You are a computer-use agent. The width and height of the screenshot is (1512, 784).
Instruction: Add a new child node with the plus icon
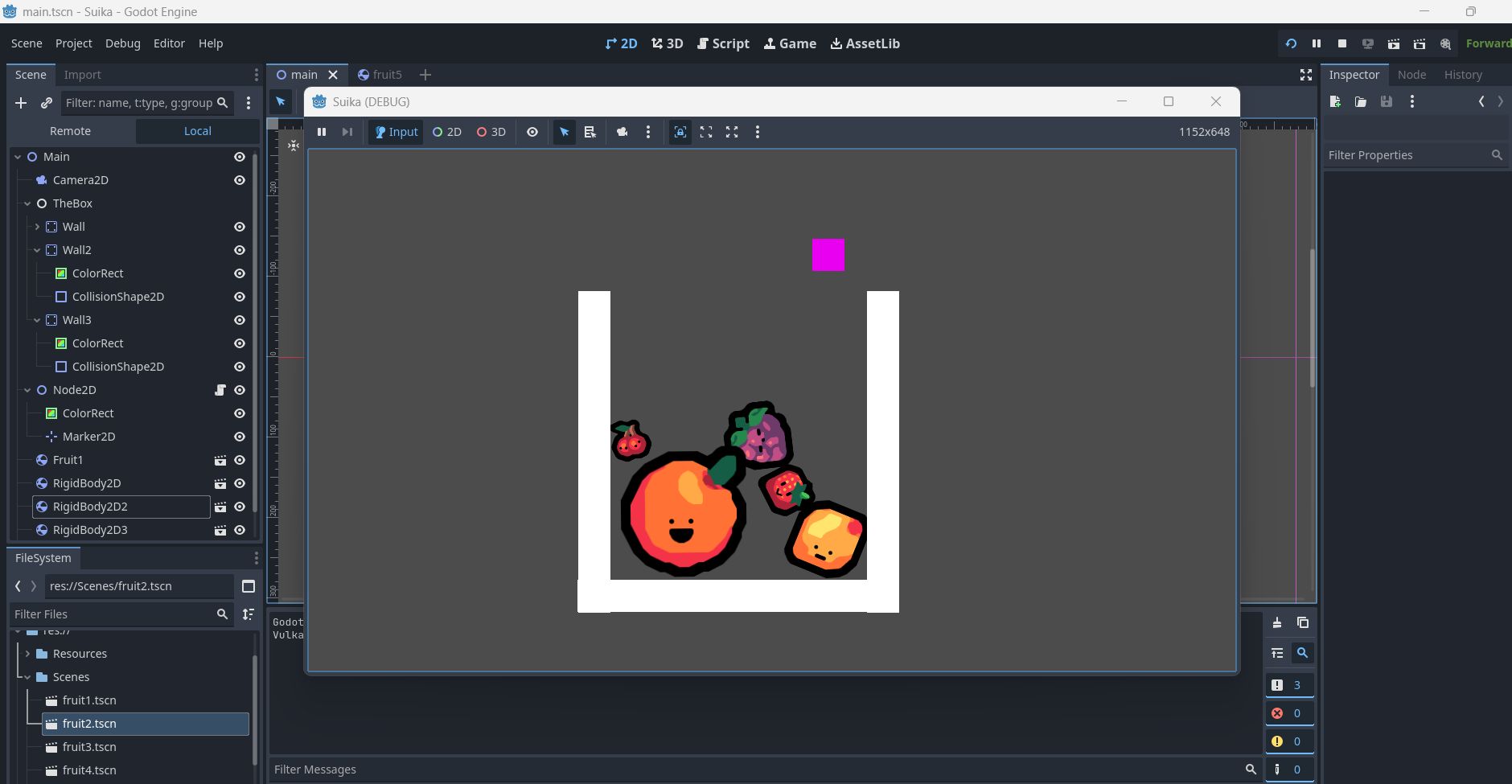pos(21,103)
